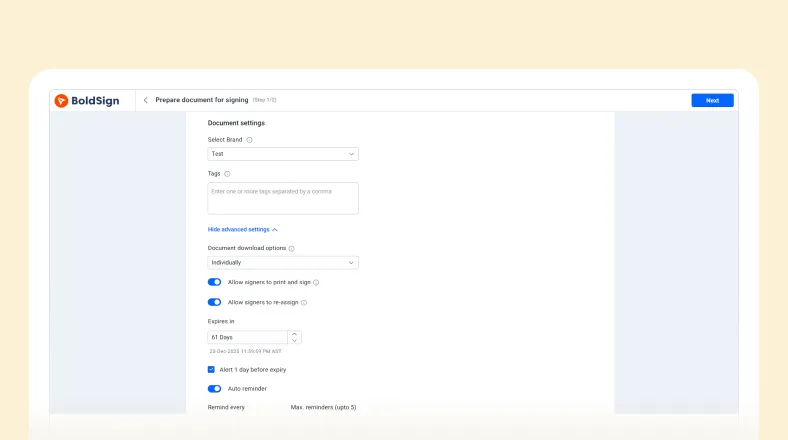The image size is (788, 440).
Task: Decrease expiry days with down arrow
Action: tap(294, 341)
